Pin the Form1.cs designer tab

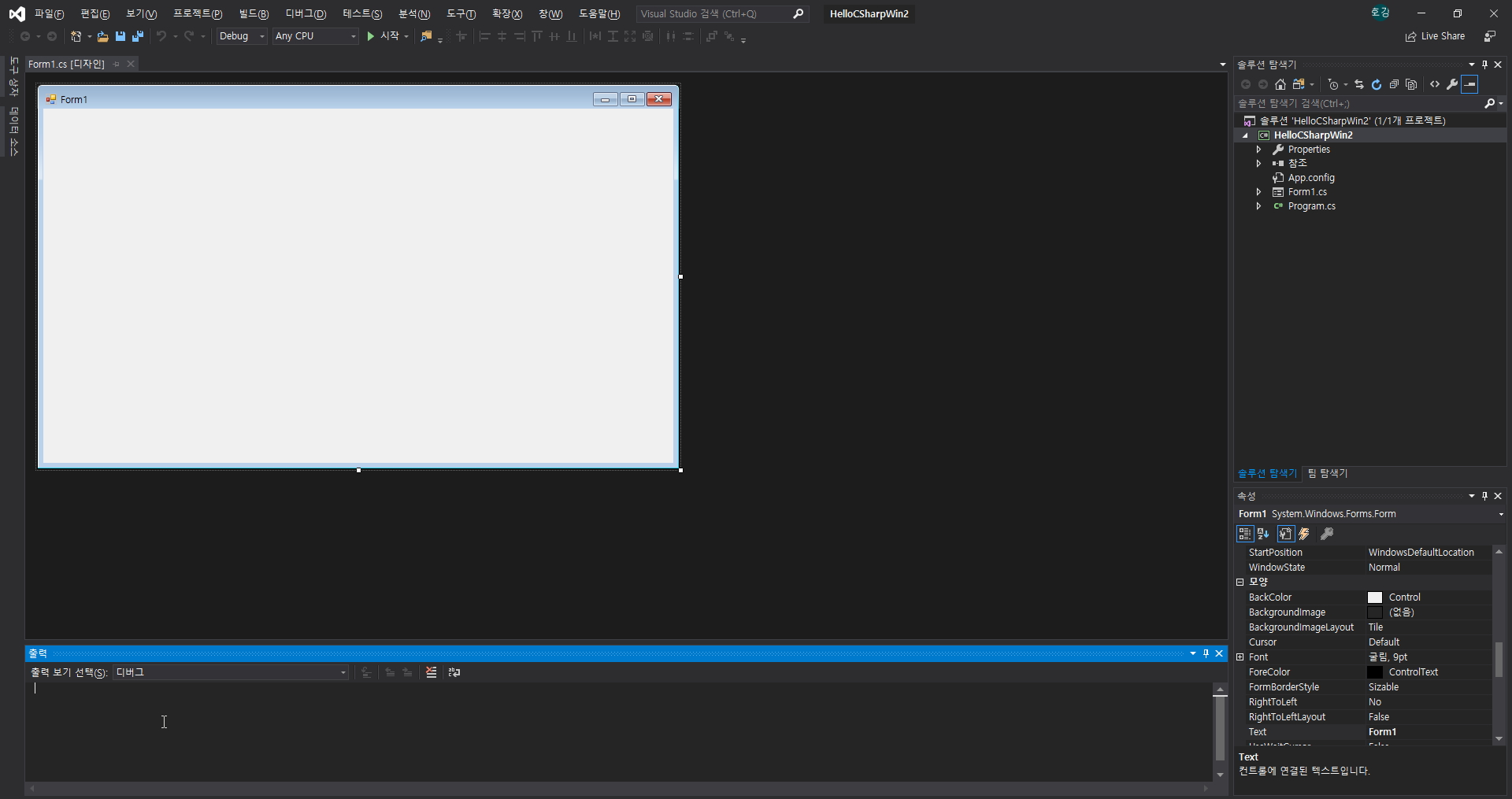click(x=117, y=64)
